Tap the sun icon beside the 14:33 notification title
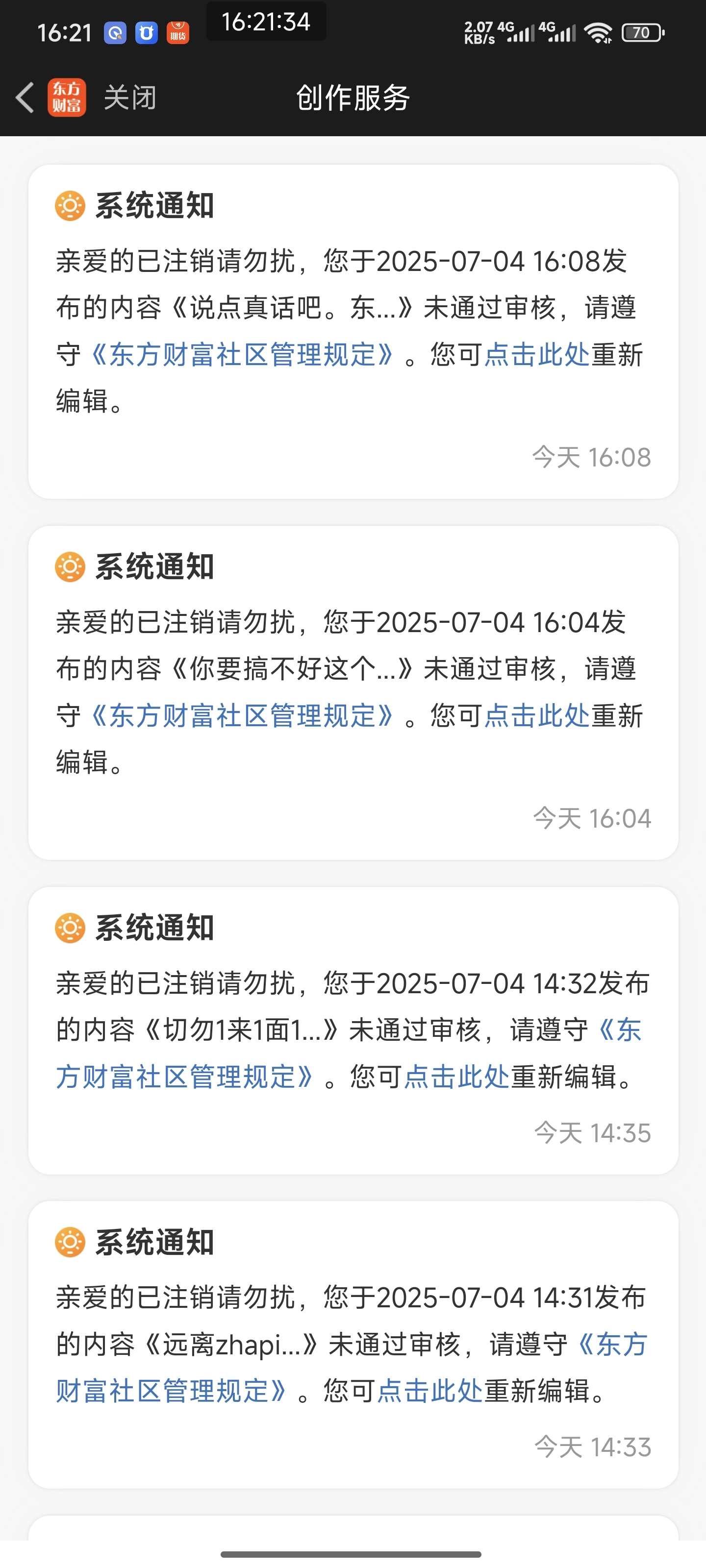This screenshot has width=706, height=1568. pyautogui.click(x=70, y=1242)
